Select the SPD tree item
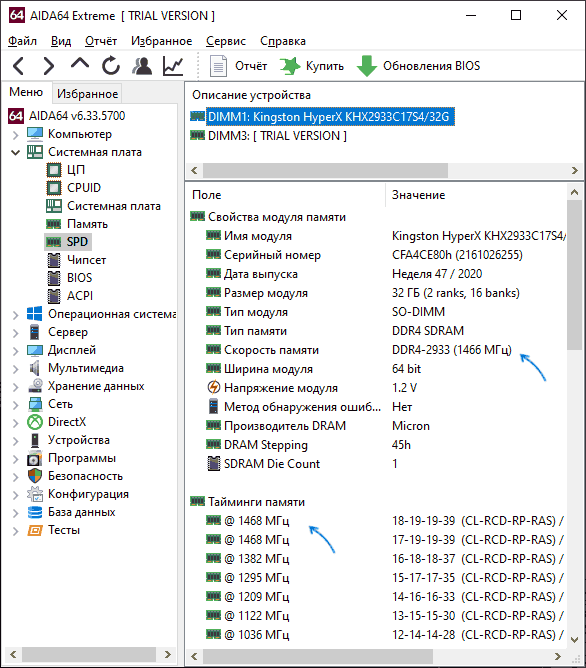The image size is (586, 668). 68,242
